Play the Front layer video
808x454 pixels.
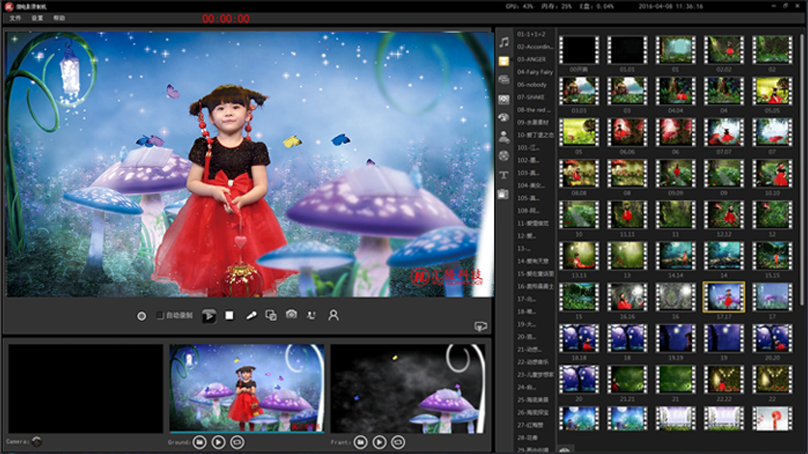[379, 442]
